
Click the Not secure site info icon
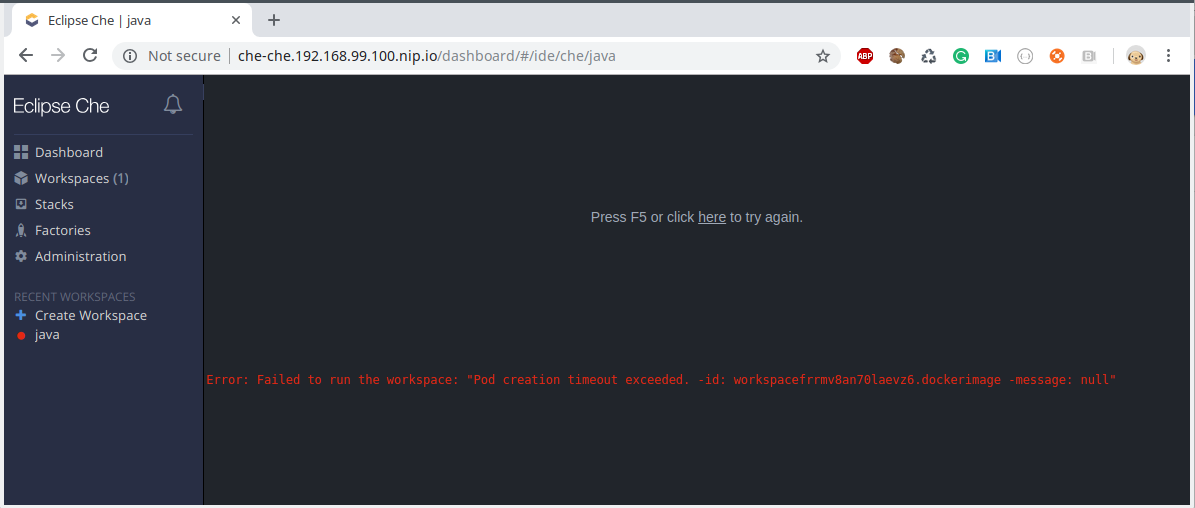(130, 56)
